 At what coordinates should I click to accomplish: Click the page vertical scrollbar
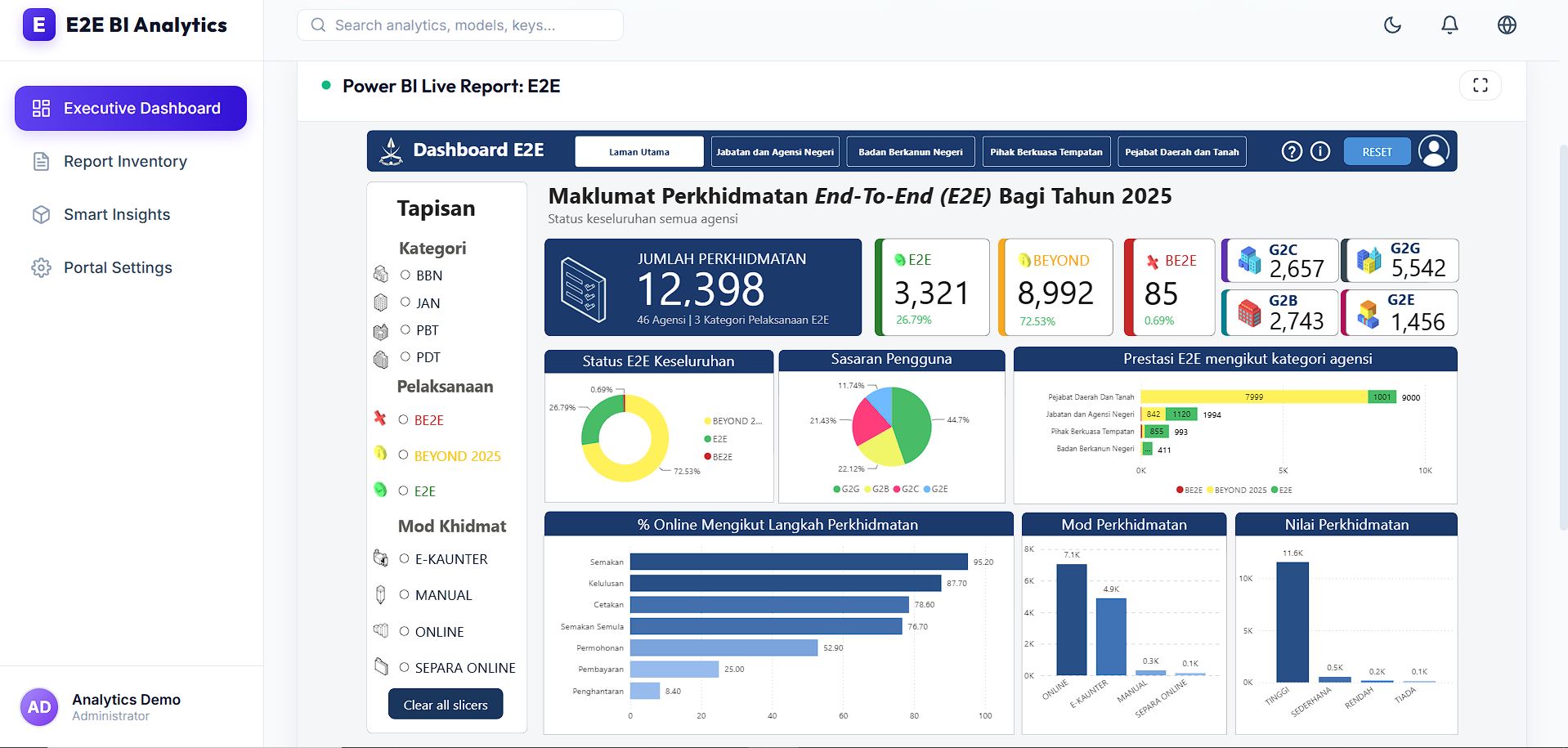[x=1563, y=338]
